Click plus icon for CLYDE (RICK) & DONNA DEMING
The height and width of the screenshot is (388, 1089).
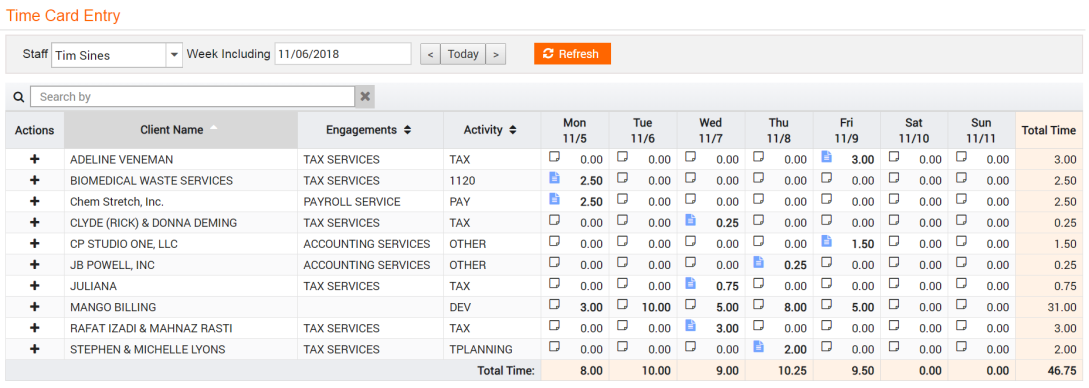tap(35, 223)
